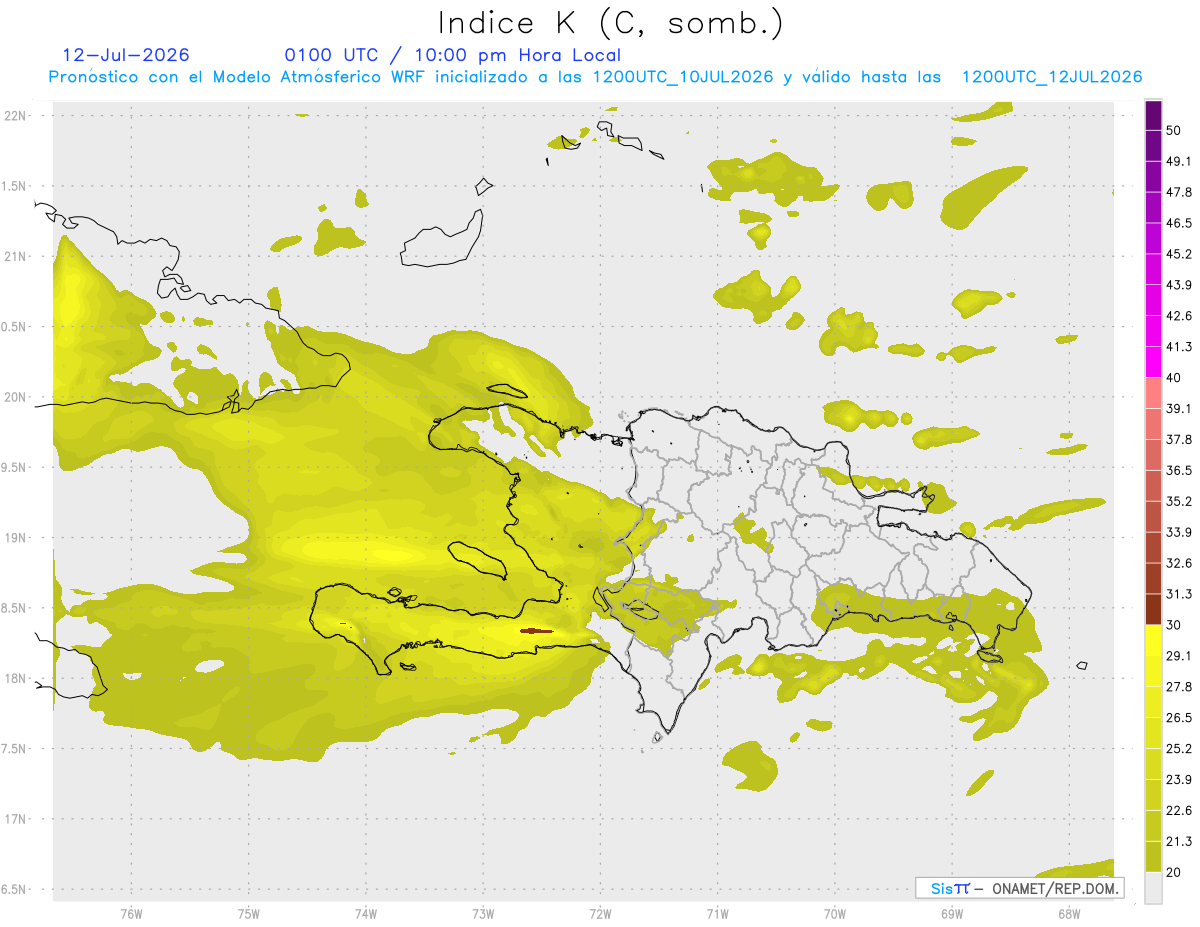Screen dimensions: 1200x927
Task: Click the colorbar value "22.6"
Action: click(1179, 811)
